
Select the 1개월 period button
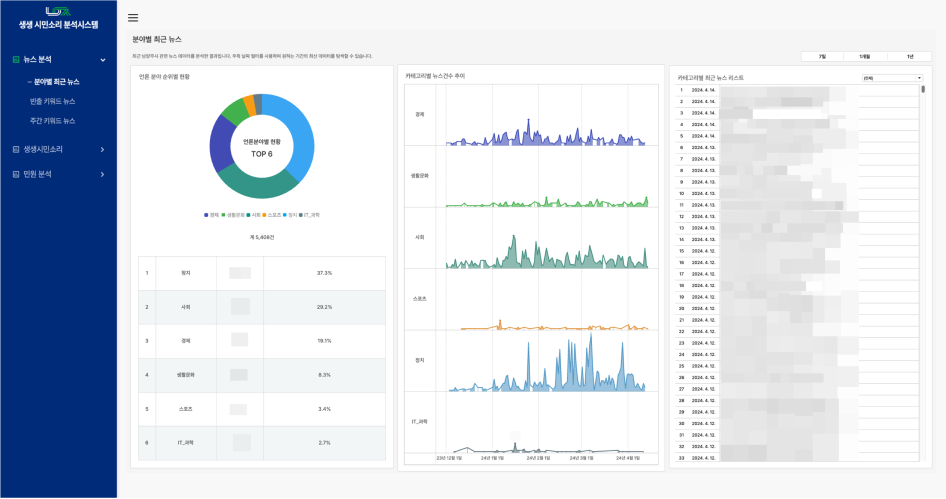point(865,57)
